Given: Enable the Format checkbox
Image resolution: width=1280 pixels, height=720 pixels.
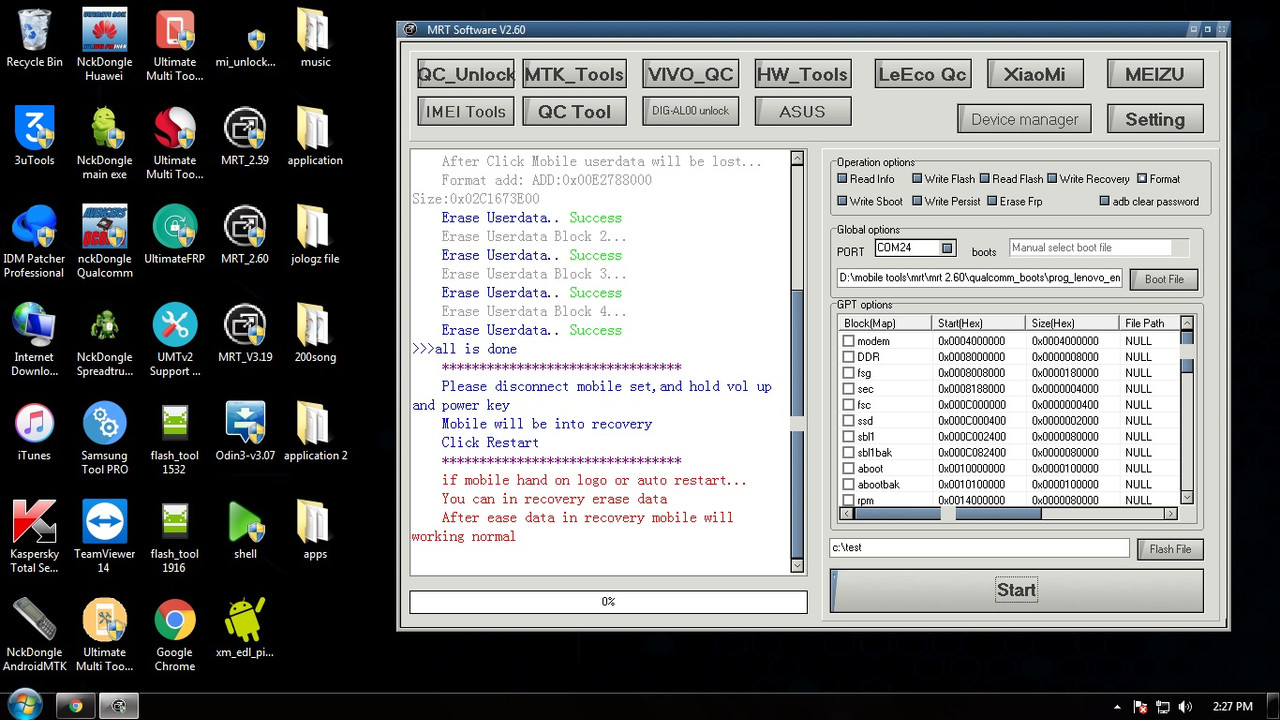Looking at the screenshot, I should pos(1142,179).
